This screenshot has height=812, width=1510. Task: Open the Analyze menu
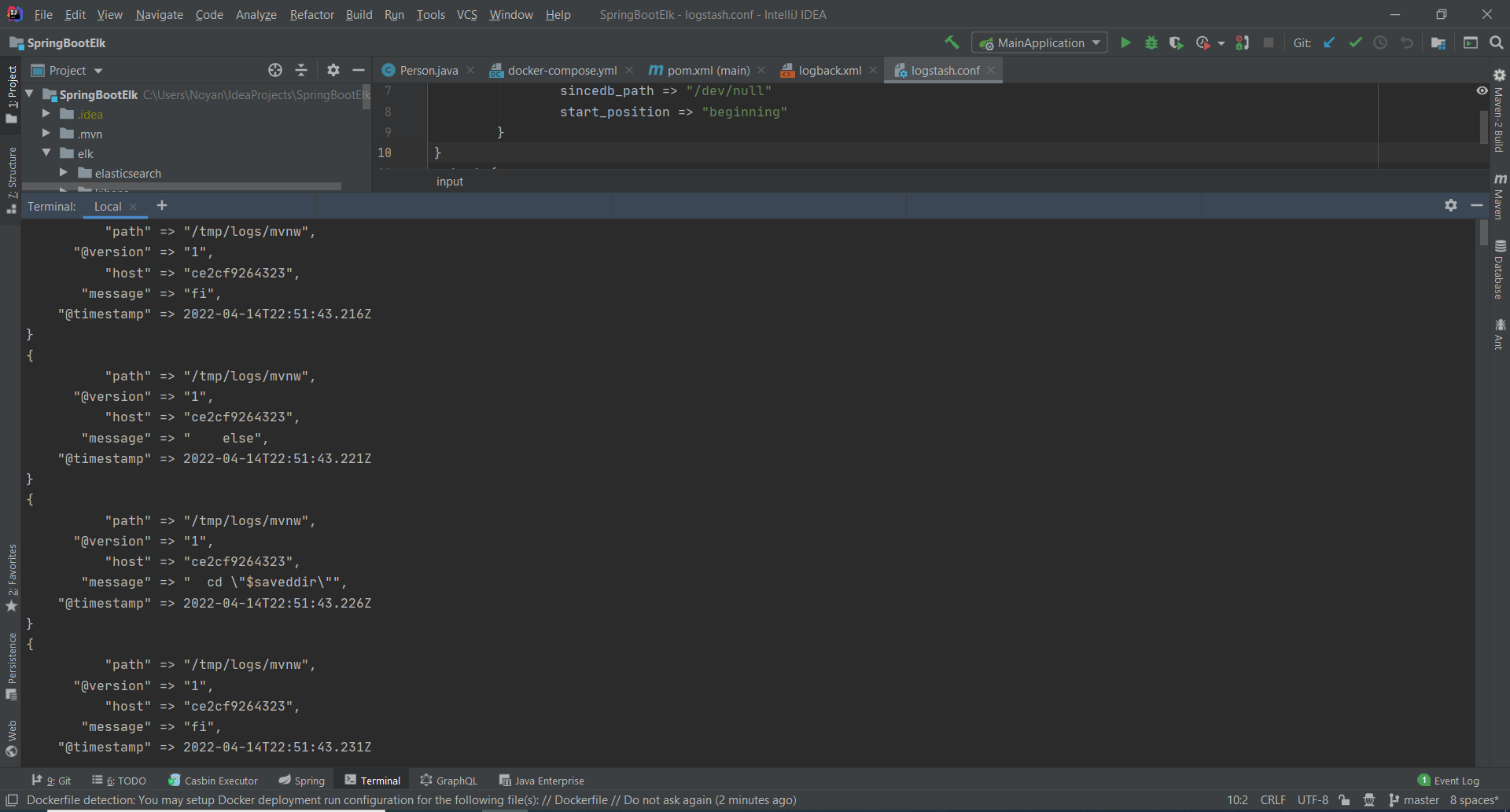coord(256,14)
